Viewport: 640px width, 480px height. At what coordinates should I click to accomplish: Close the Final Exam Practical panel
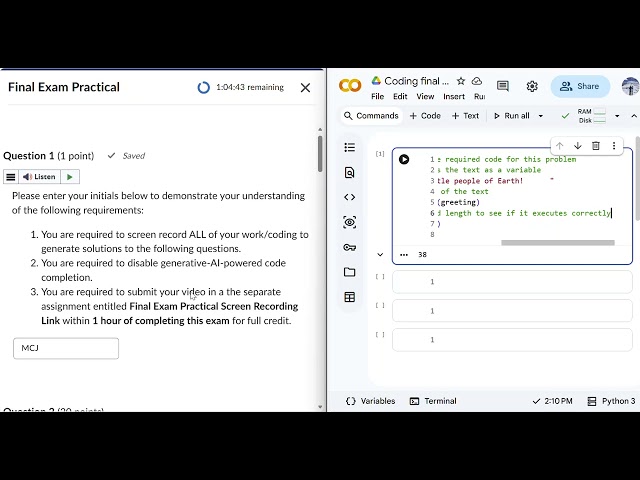point(305,87)
